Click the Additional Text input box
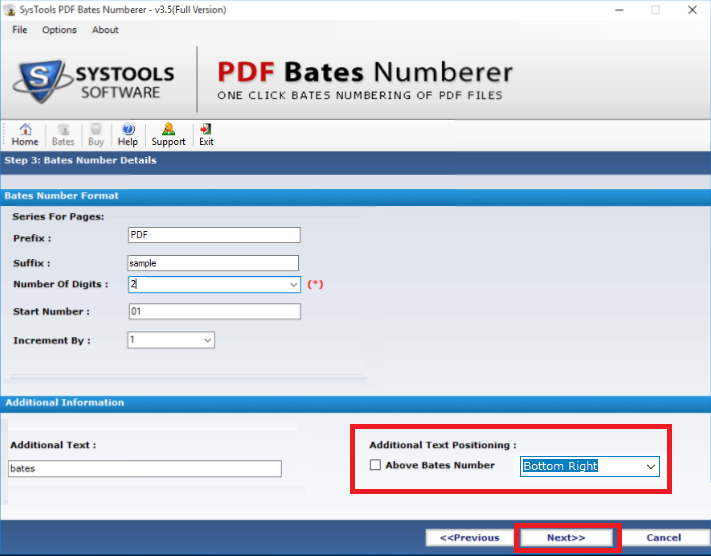 (x=145, y=469)
